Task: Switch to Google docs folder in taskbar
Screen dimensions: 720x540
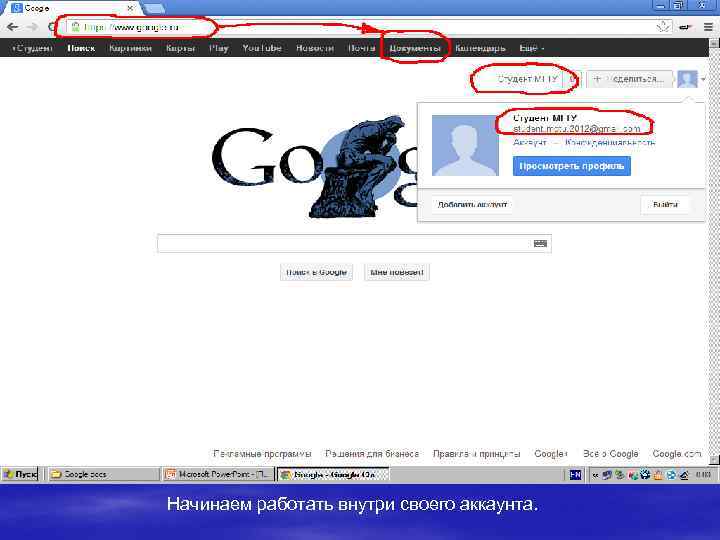Action: point(104,474)
